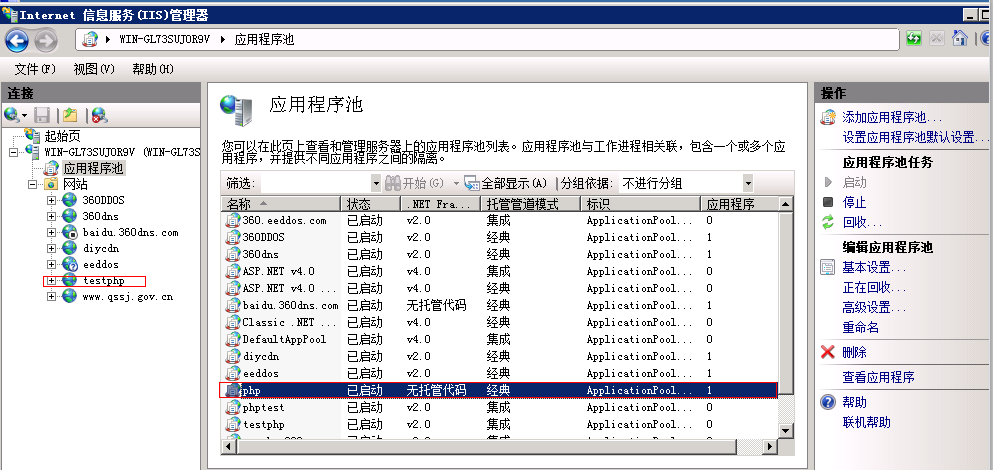
Task: Click 删除 with the red X icon
Action: [x=854, y=352]
